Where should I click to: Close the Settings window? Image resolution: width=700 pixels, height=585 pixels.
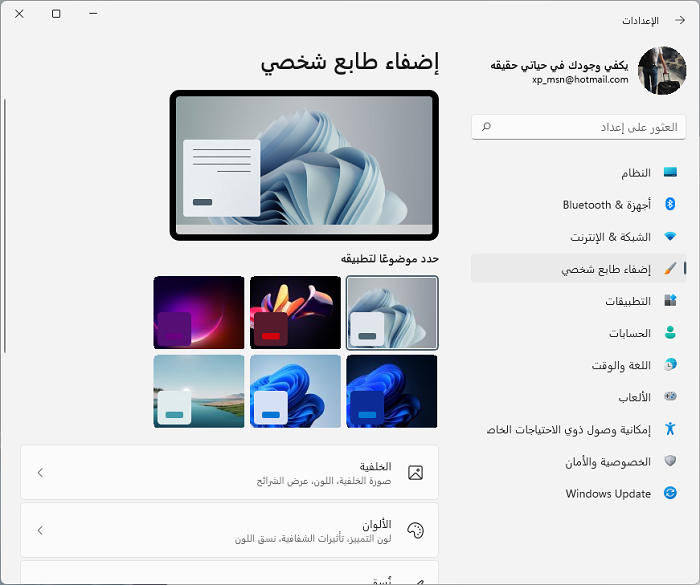click(19, 14)
